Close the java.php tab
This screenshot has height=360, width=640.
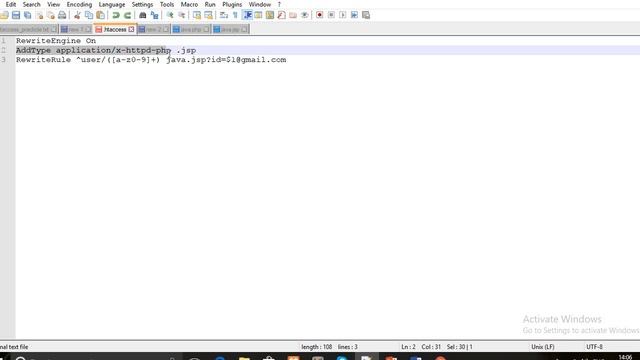click(206, 29)
